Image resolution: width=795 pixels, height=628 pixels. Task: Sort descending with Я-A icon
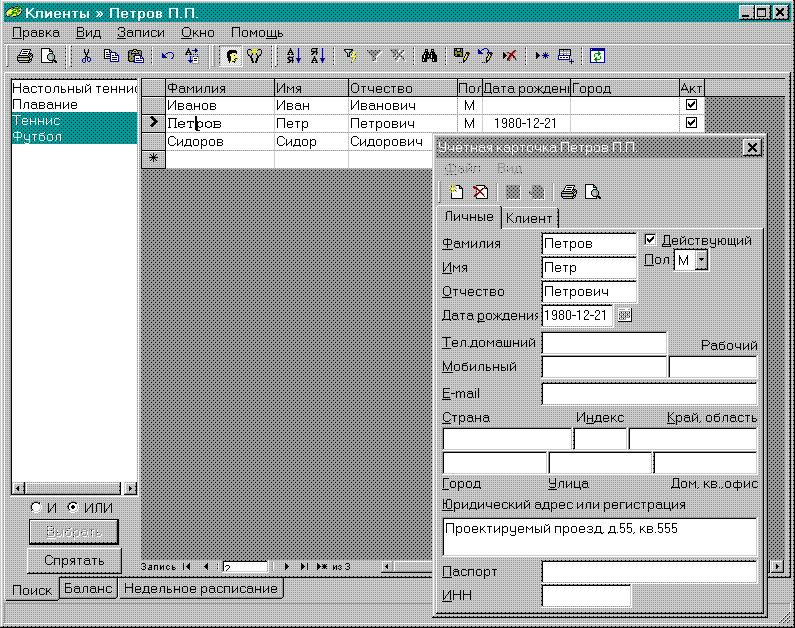click(318, 56)
